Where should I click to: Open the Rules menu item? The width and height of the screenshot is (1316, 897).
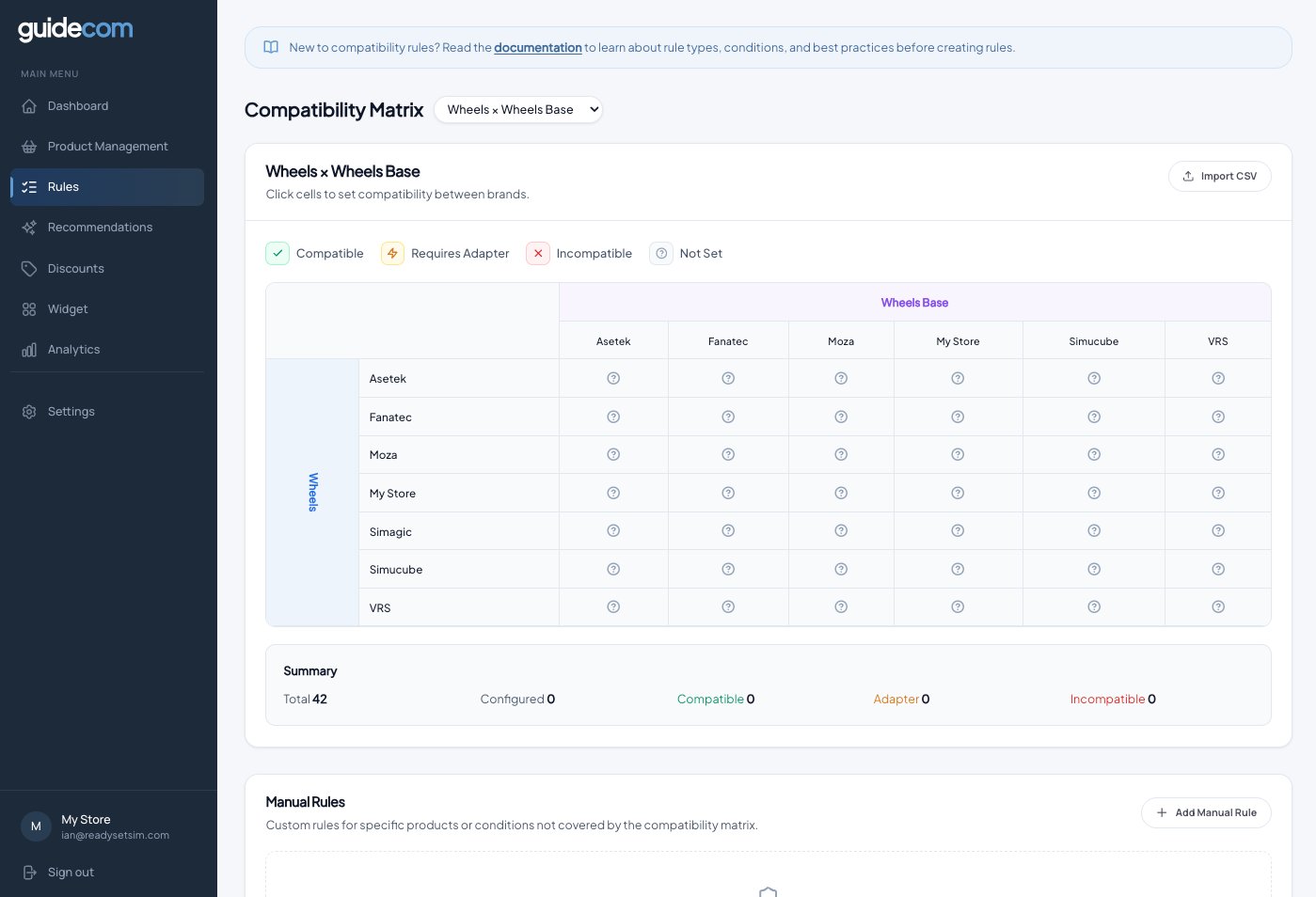pos(107,187)
